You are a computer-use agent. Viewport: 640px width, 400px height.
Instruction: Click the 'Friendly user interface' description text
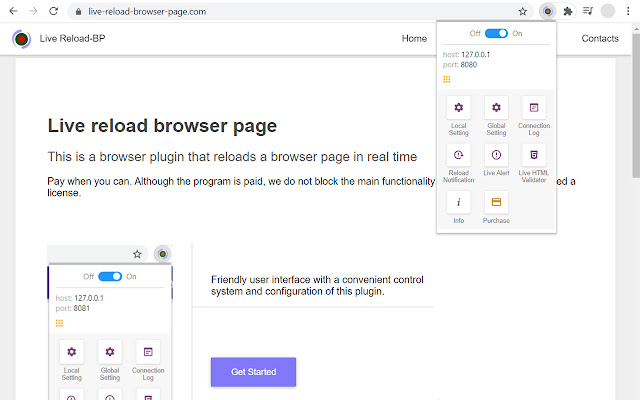click(x=317, y=285)
